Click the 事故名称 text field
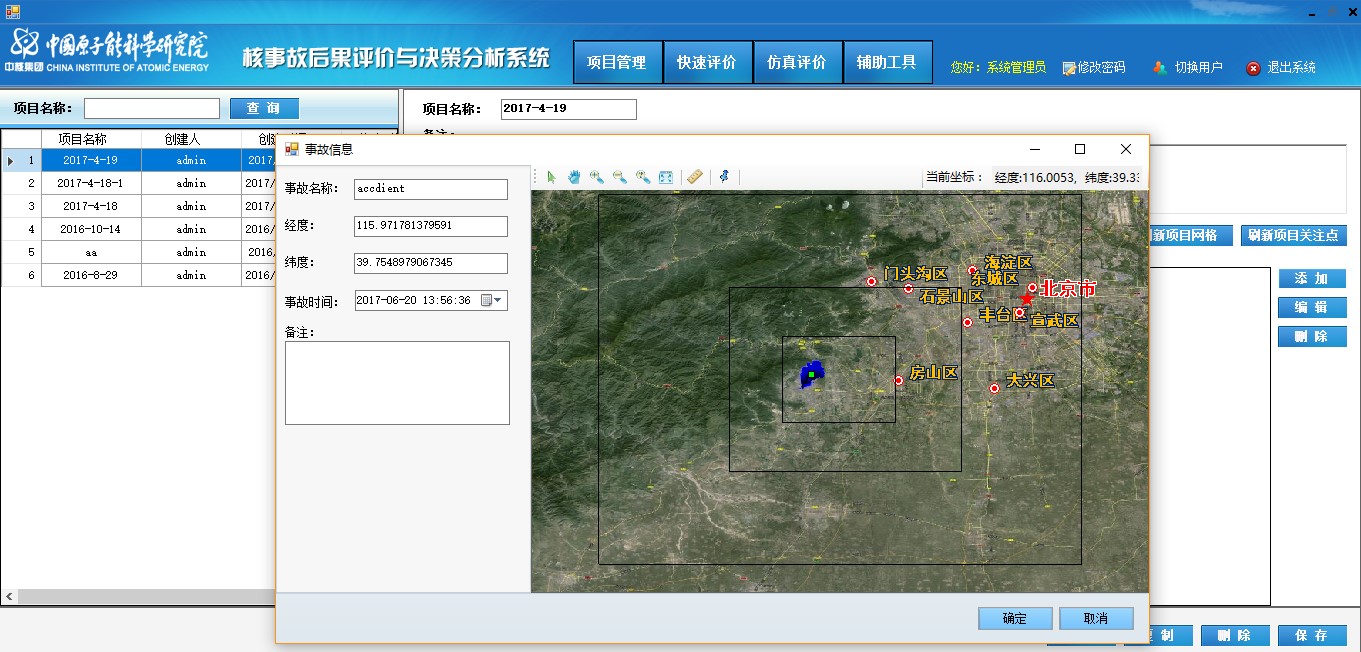Viewport: 1361px width, 652px height. 431,189
